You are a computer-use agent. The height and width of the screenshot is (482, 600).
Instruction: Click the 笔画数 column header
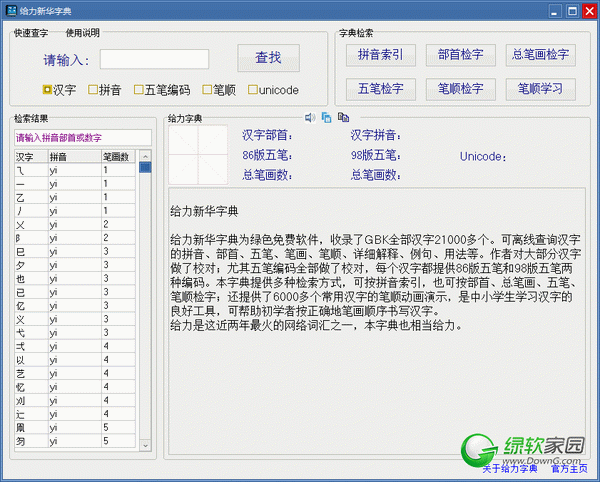(x=118, y=156)
